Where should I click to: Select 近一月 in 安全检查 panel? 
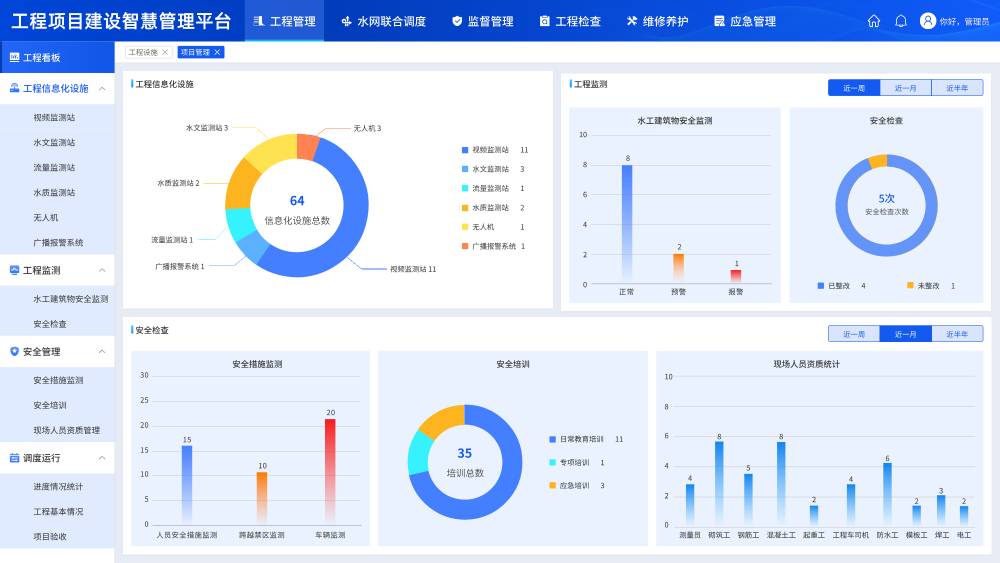click(906, 333)
